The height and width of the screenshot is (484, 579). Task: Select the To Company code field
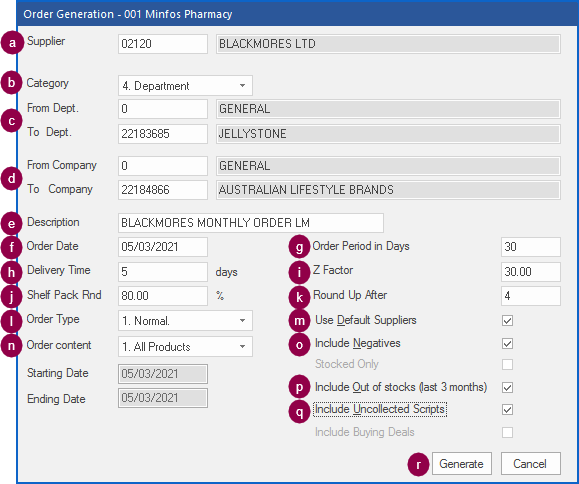tap(163, 190)
